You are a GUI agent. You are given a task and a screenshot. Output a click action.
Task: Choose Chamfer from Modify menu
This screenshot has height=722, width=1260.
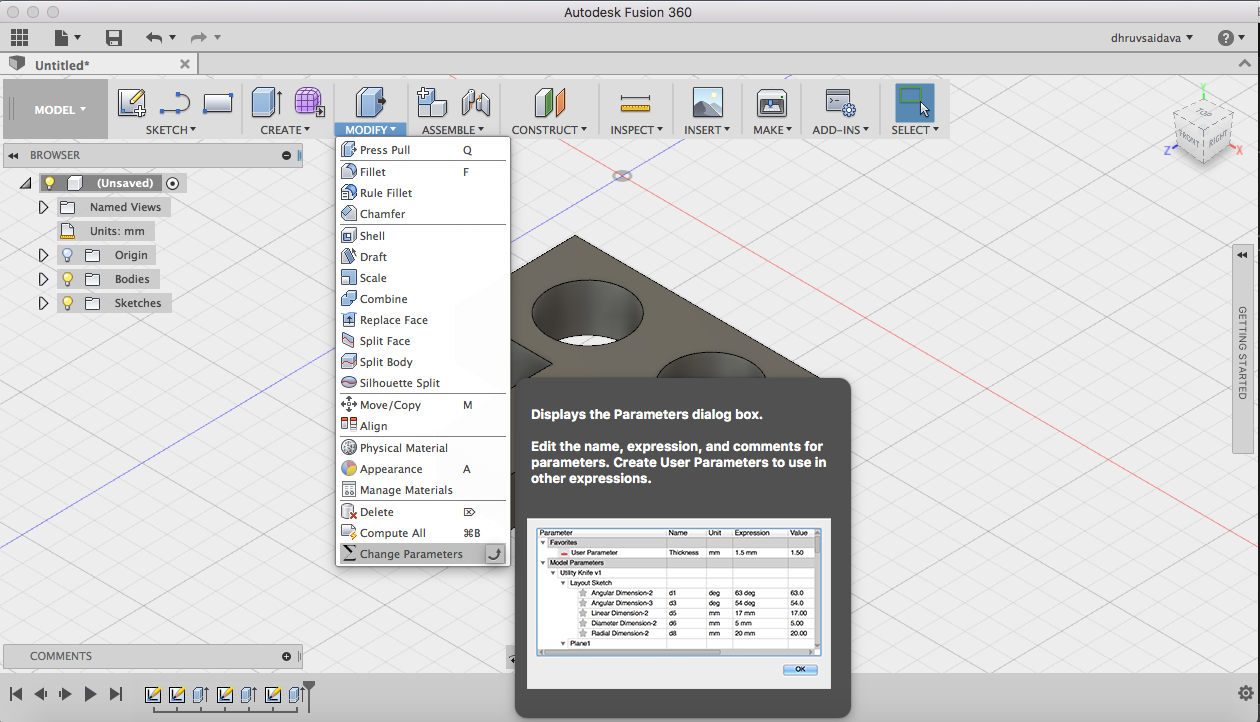423,214
